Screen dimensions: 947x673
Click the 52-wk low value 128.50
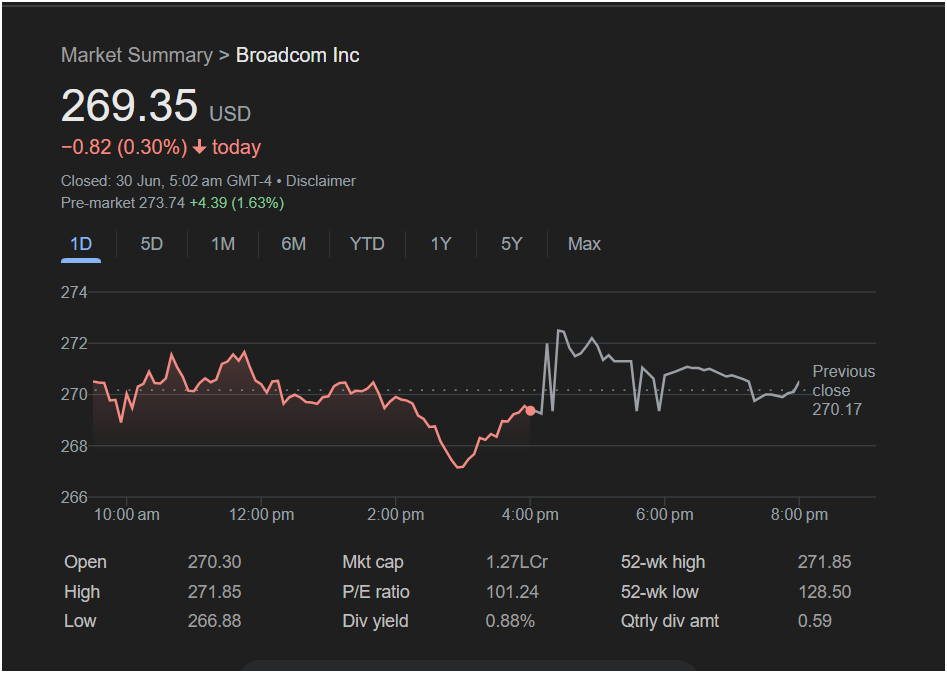[824, 591]
